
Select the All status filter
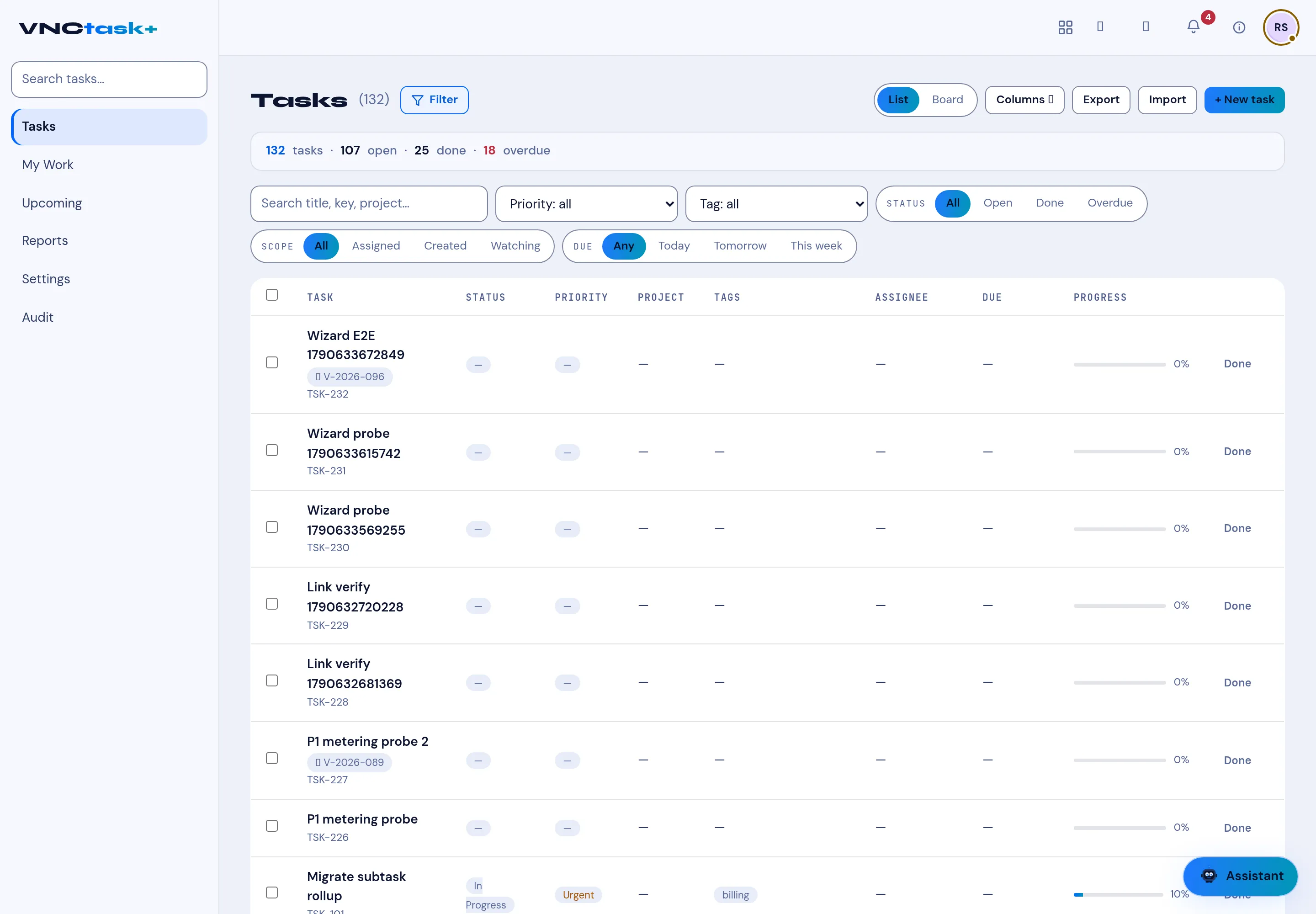[952, 203]
